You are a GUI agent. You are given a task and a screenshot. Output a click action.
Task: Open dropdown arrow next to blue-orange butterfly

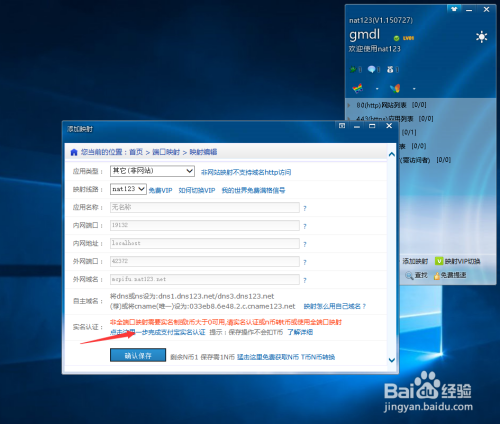pyautogui.click(x=414, y=89)
